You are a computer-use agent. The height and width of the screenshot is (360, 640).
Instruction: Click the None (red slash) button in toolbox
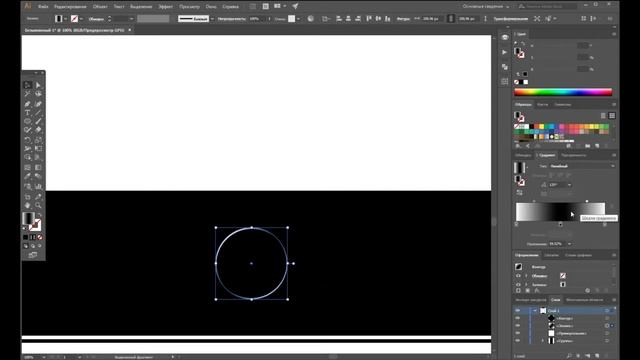[40, 237]
